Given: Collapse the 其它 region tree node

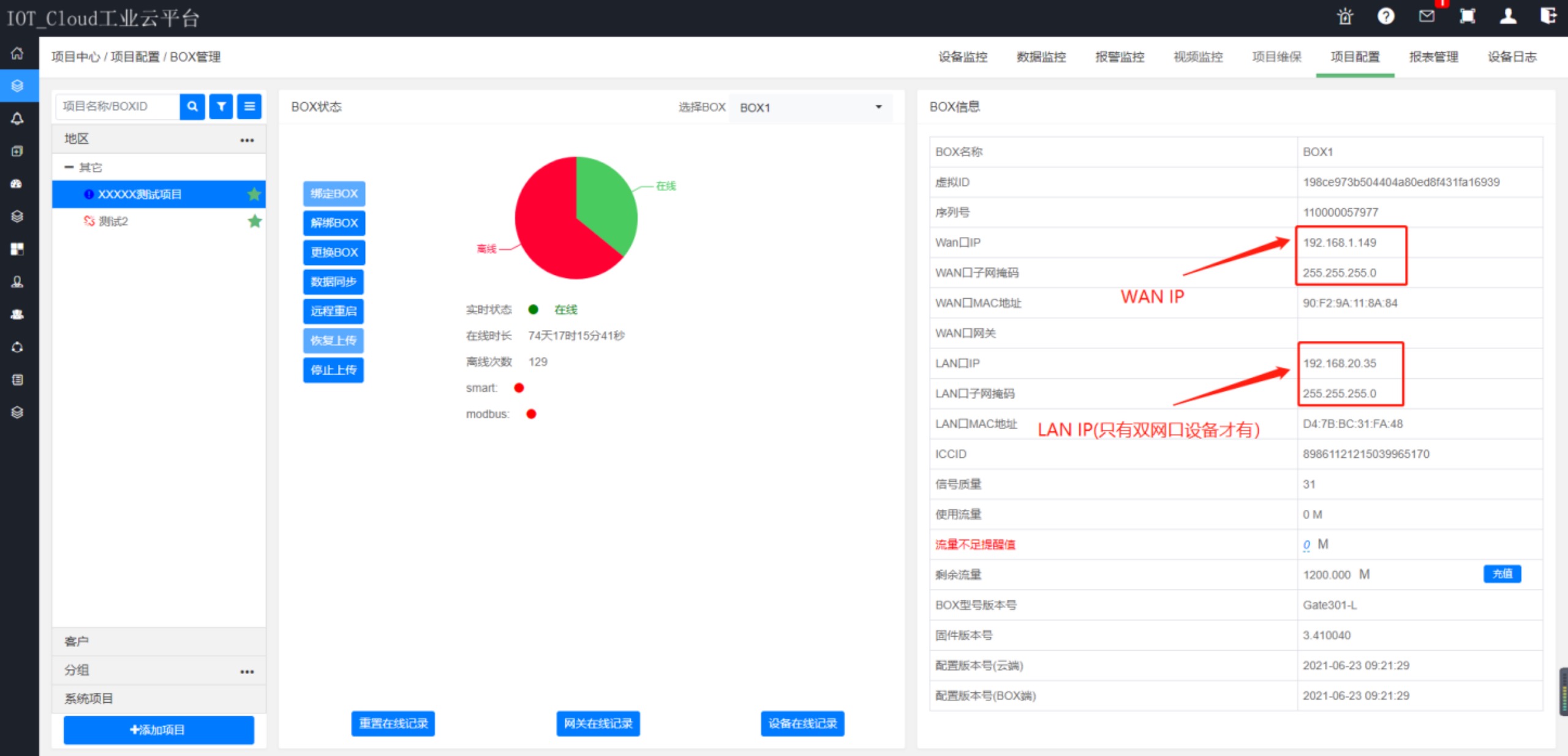Looking at the screenshot, I should (x=69, y=167).
